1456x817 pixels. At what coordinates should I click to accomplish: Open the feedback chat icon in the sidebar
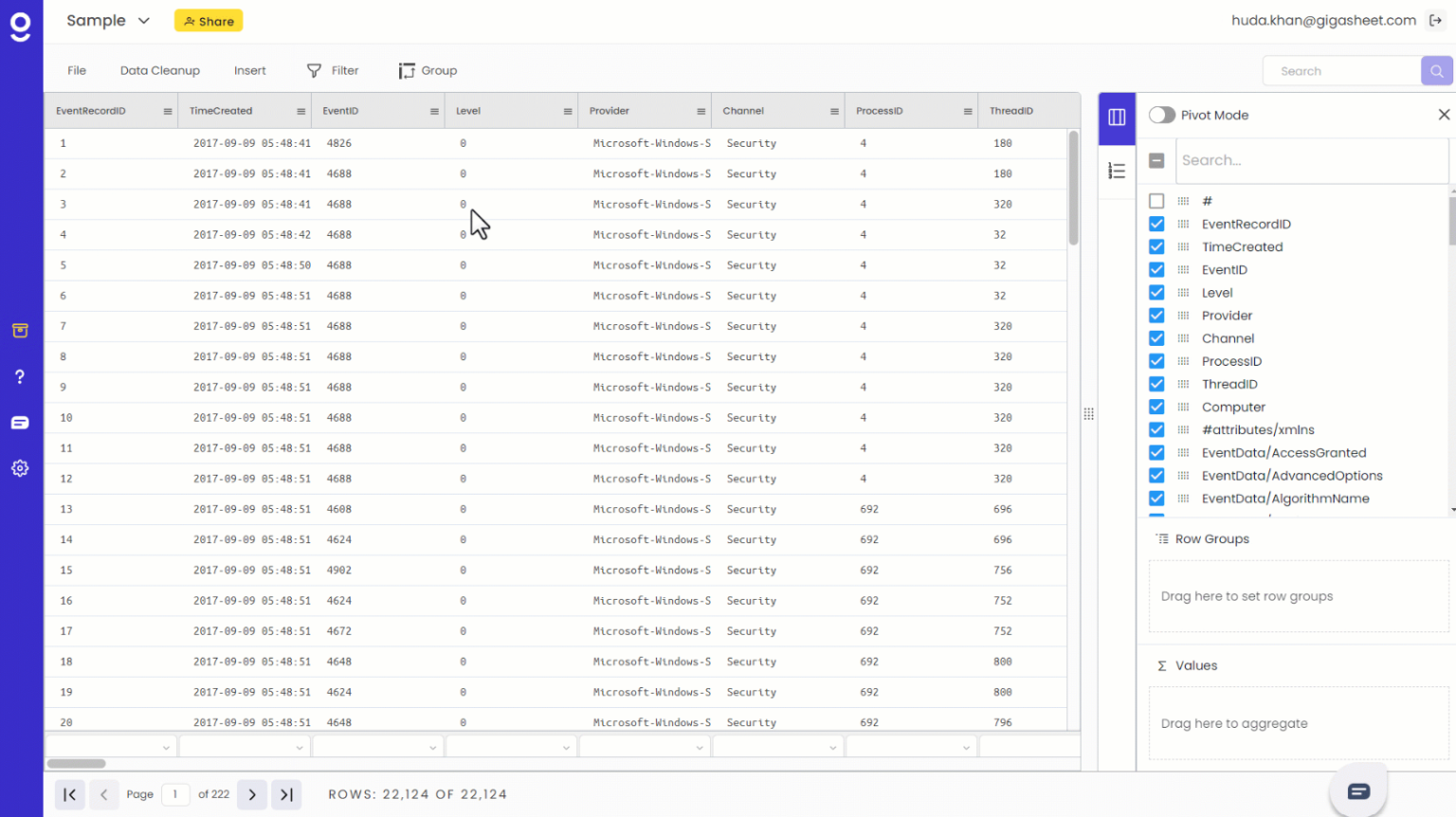(x=20, y=422)
